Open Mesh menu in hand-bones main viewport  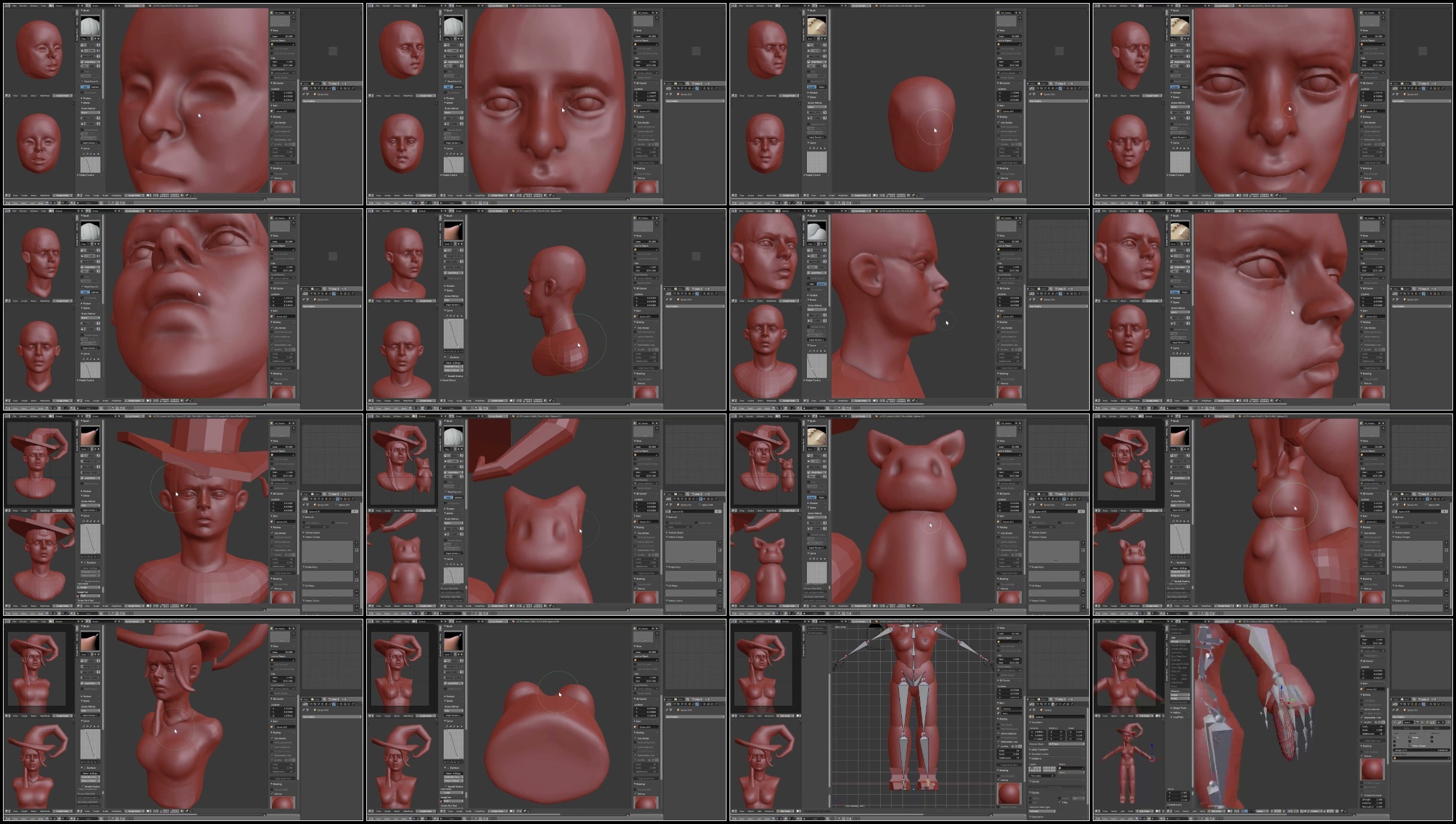[1203, 811]
